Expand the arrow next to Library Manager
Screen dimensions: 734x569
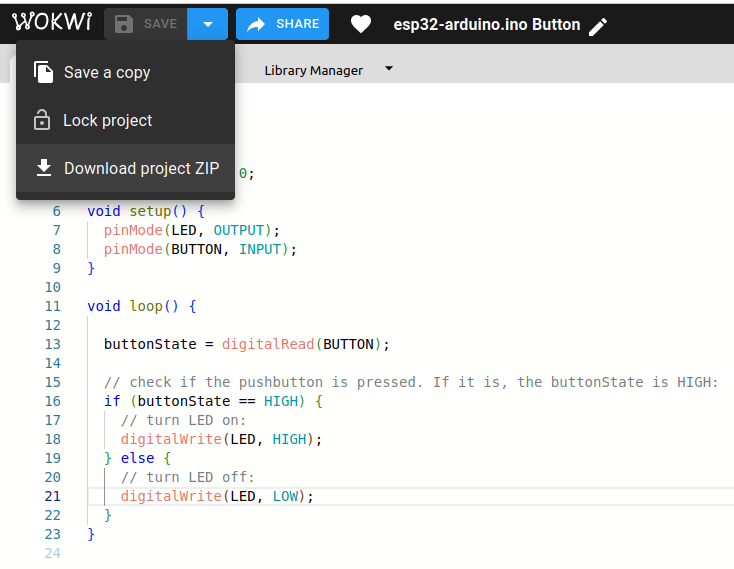coord(389,69)
